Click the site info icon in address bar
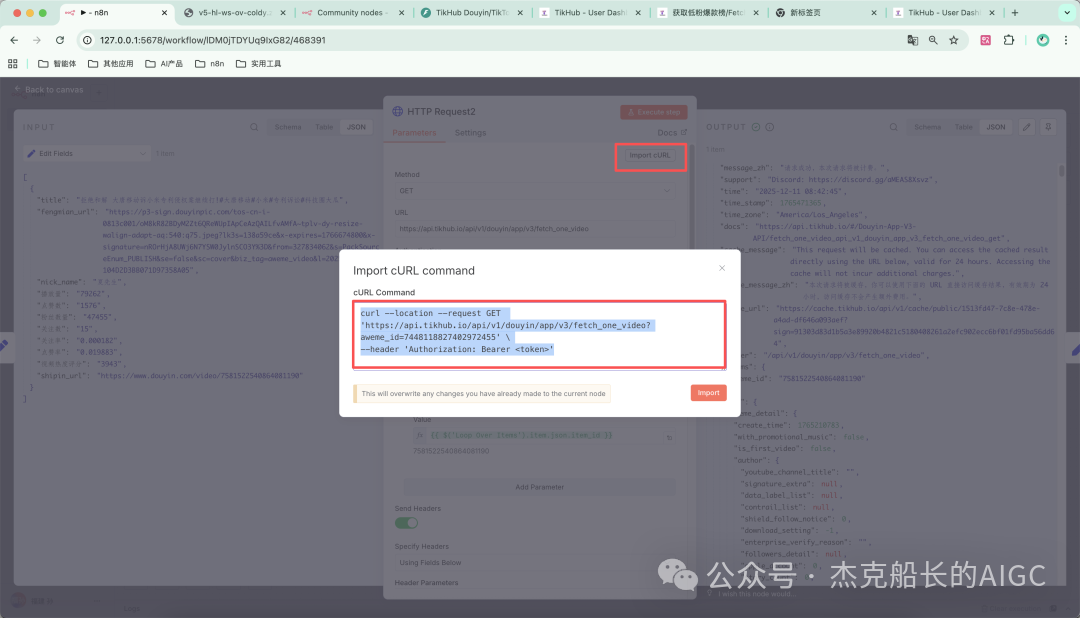 [87, 40]
